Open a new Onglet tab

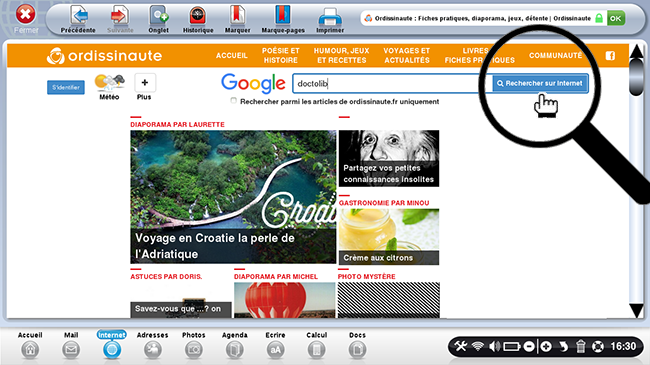tap(158, 19)
